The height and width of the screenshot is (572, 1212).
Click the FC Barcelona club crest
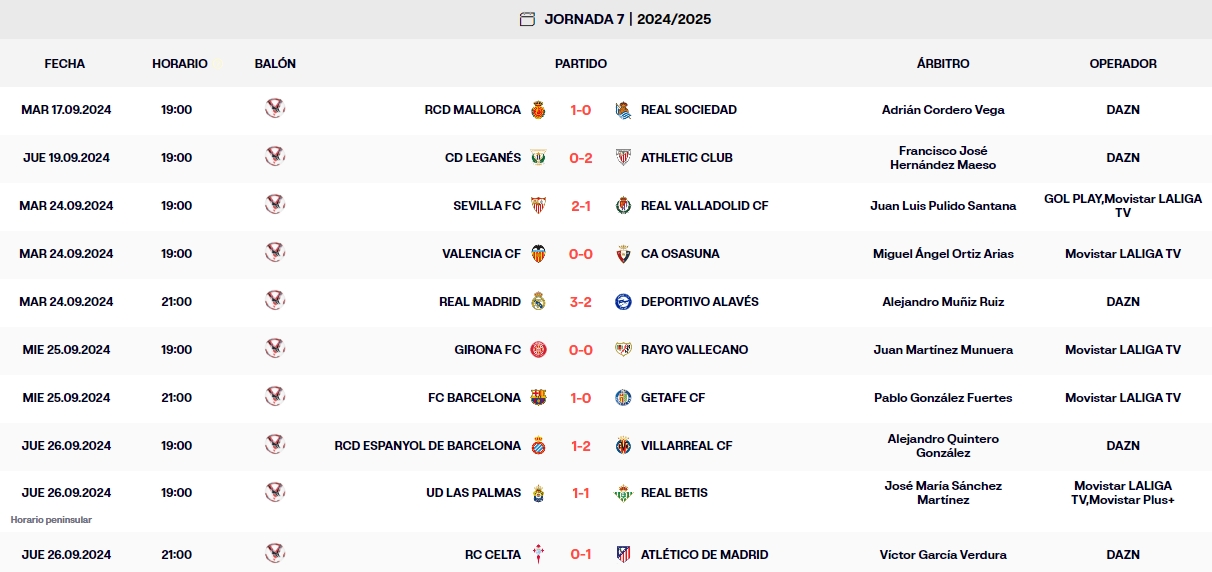[538, 398]
